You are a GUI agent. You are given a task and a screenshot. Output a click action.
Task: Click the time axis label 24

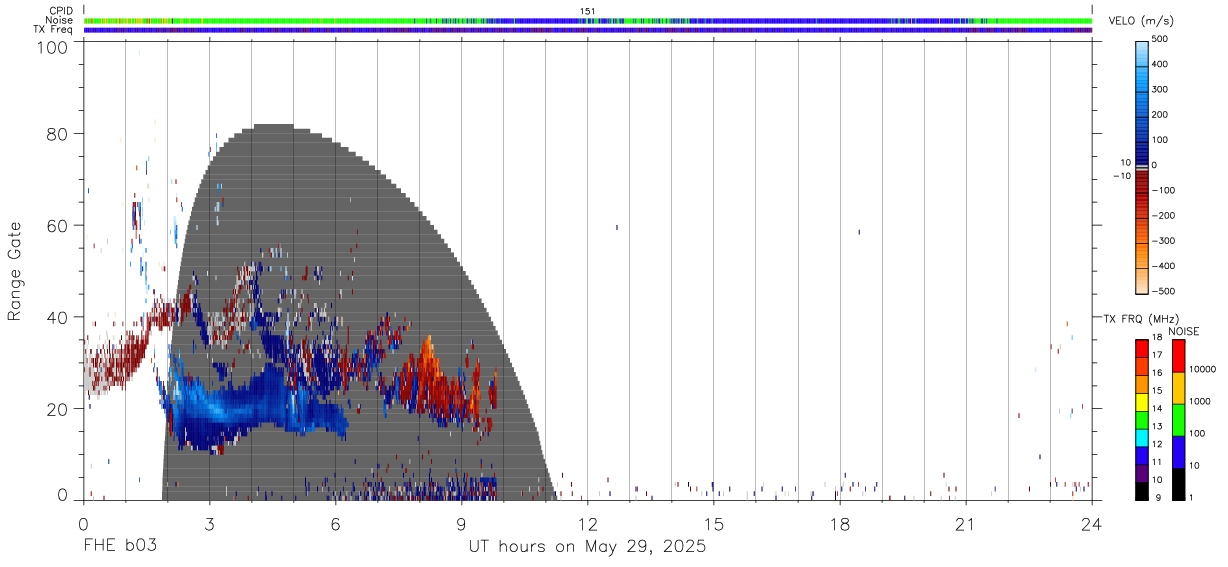[1092, 523]
